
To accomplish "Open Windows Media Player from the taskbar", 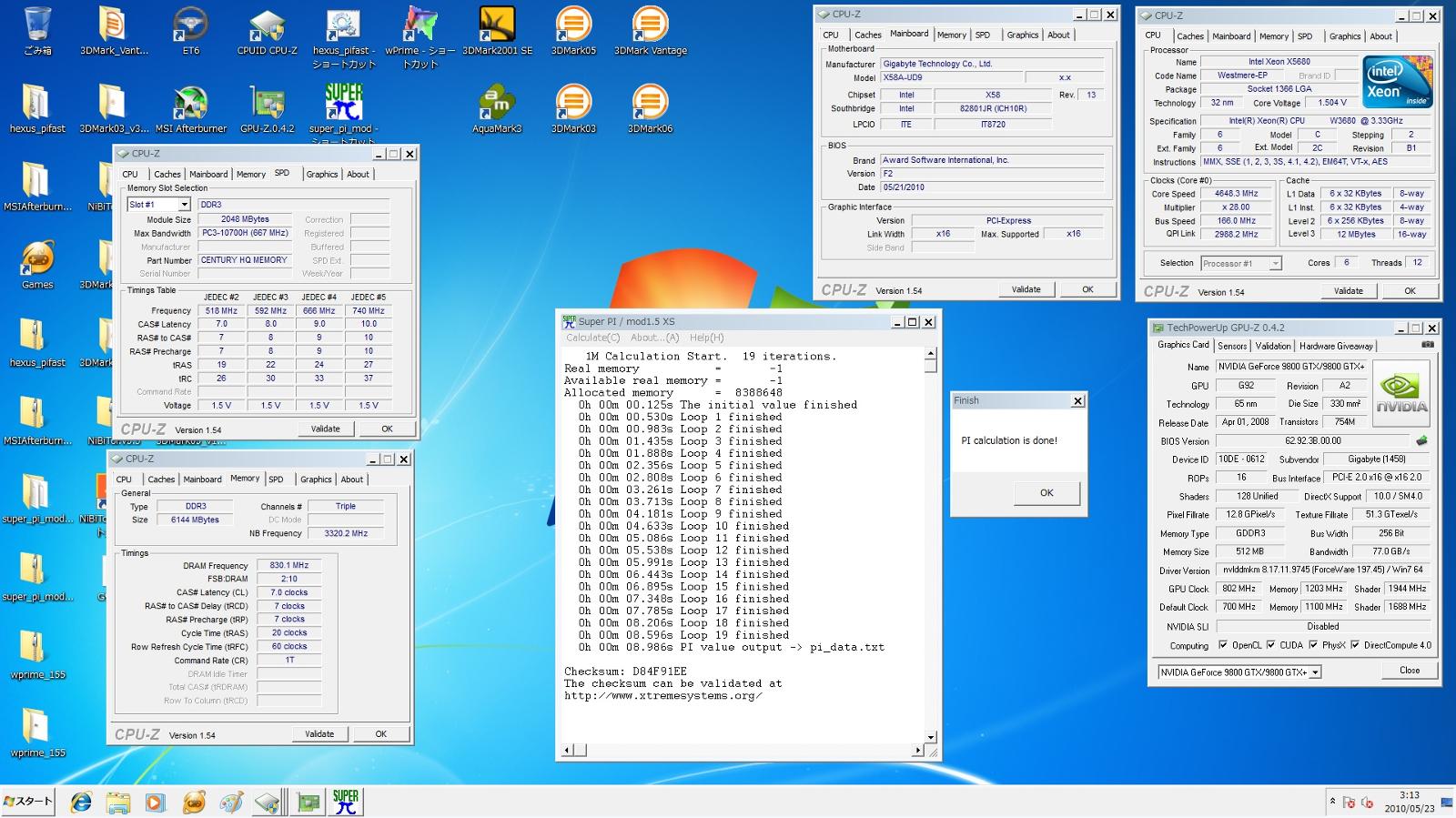I will coord(156,802).
